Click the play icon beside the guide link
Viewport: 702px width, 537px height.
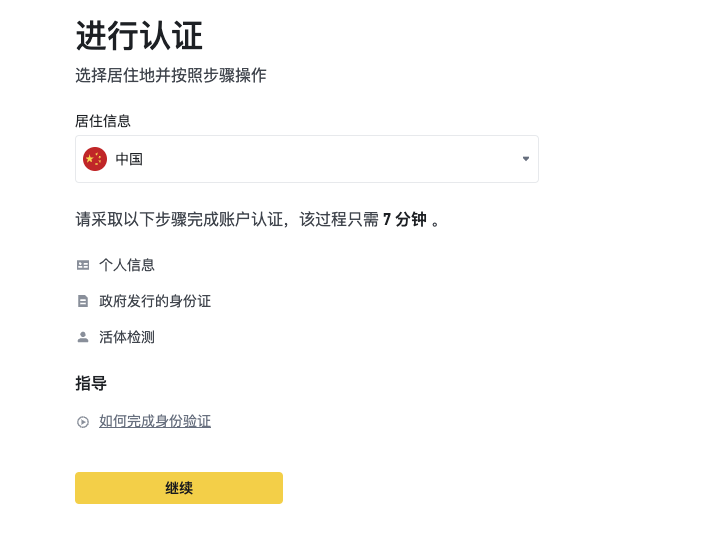(83, 422)
